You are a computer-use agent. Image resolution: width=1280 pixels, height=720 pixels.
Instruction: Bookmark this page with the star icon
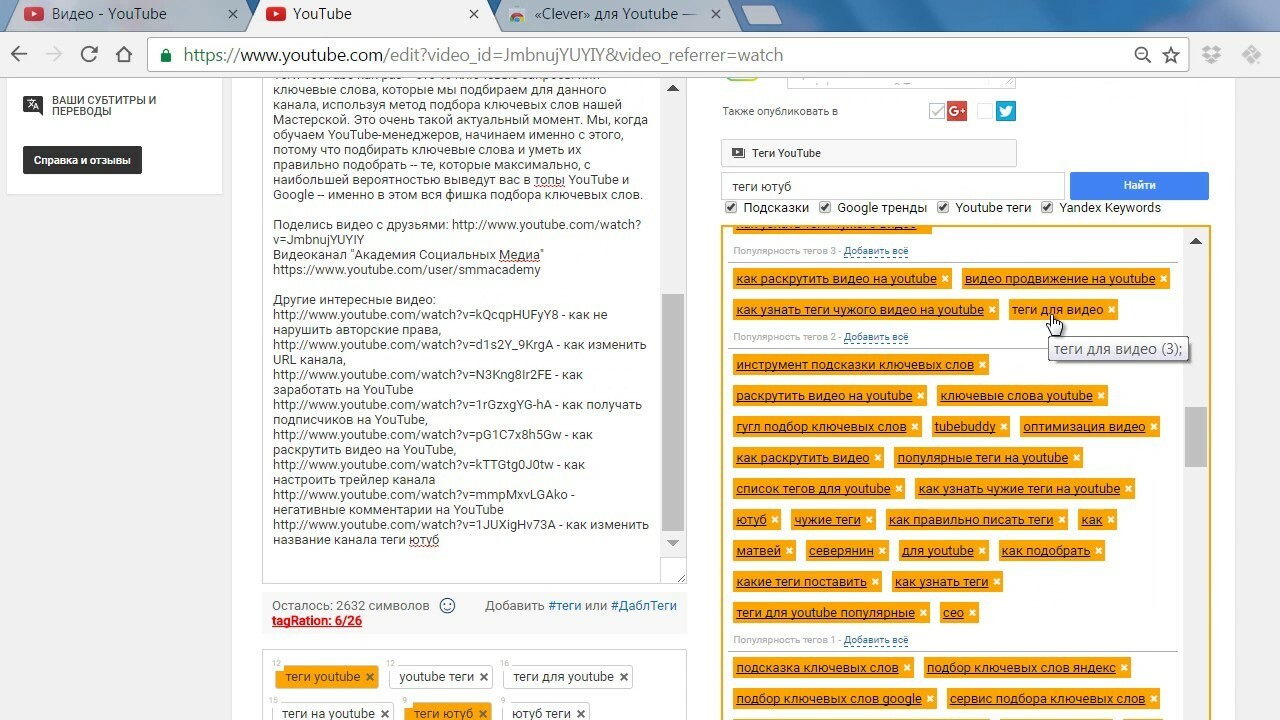point(1171,55)
